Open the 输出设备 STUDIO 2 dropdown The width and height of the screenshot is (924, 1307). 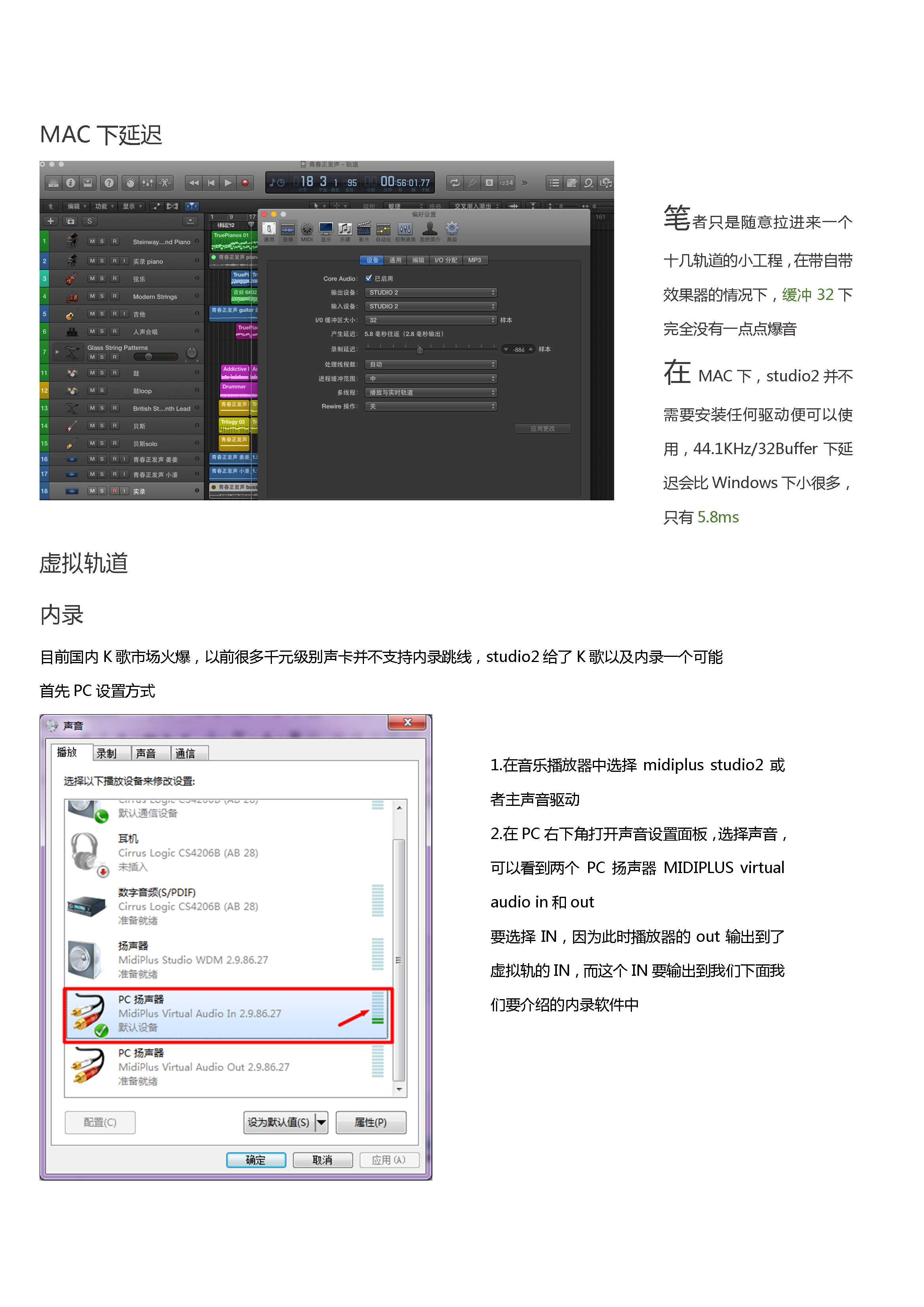[432, 292]
